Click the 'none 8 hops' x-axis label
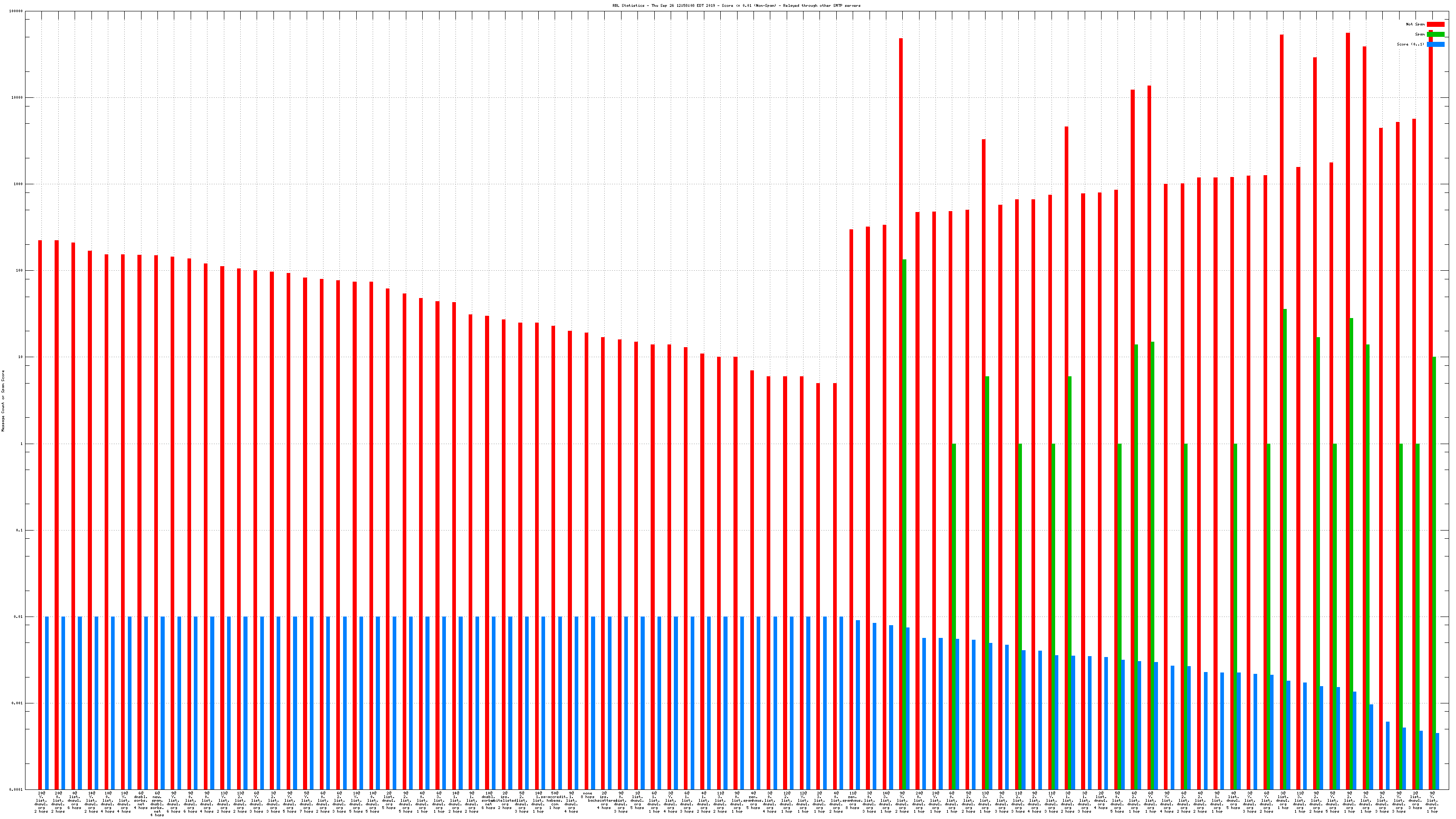Image resolution: width=1456 pixels, height=819 pixels. point(587,795)
